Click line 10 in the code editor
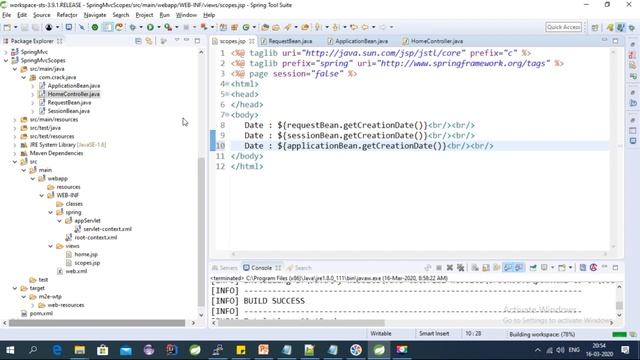This screenshot has height=360, width=640. coord(420,146)
